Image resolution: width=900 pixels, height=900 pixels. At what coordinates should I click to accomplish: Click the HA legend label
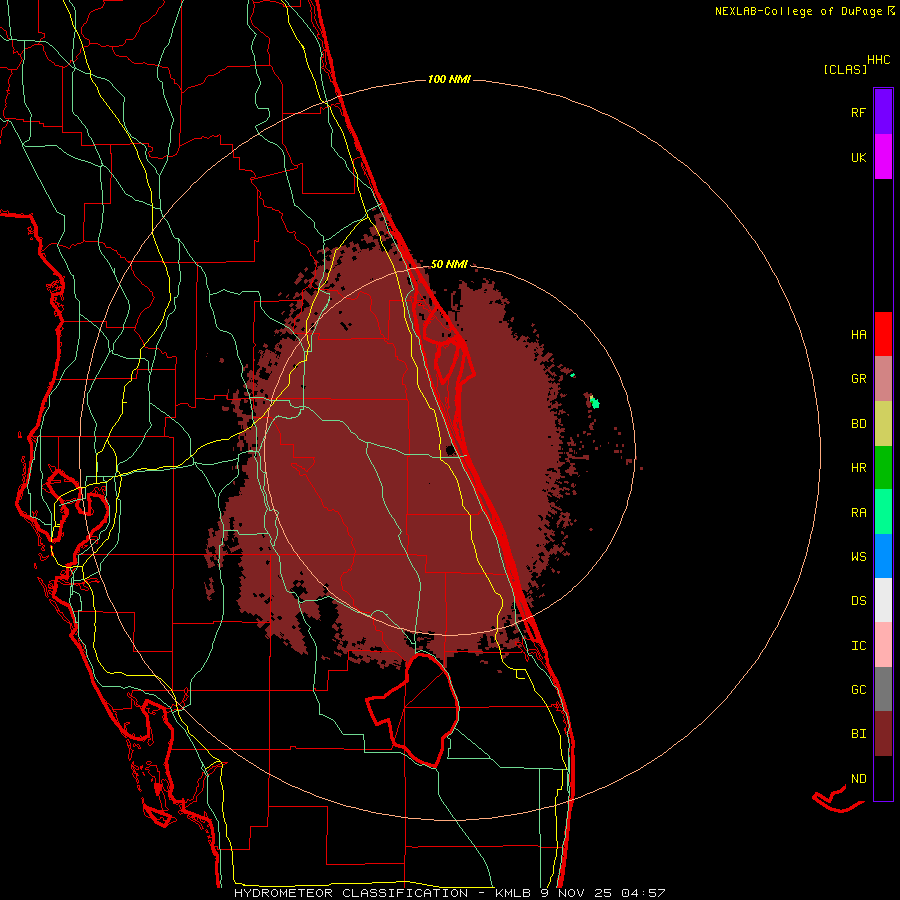point(858,334)
